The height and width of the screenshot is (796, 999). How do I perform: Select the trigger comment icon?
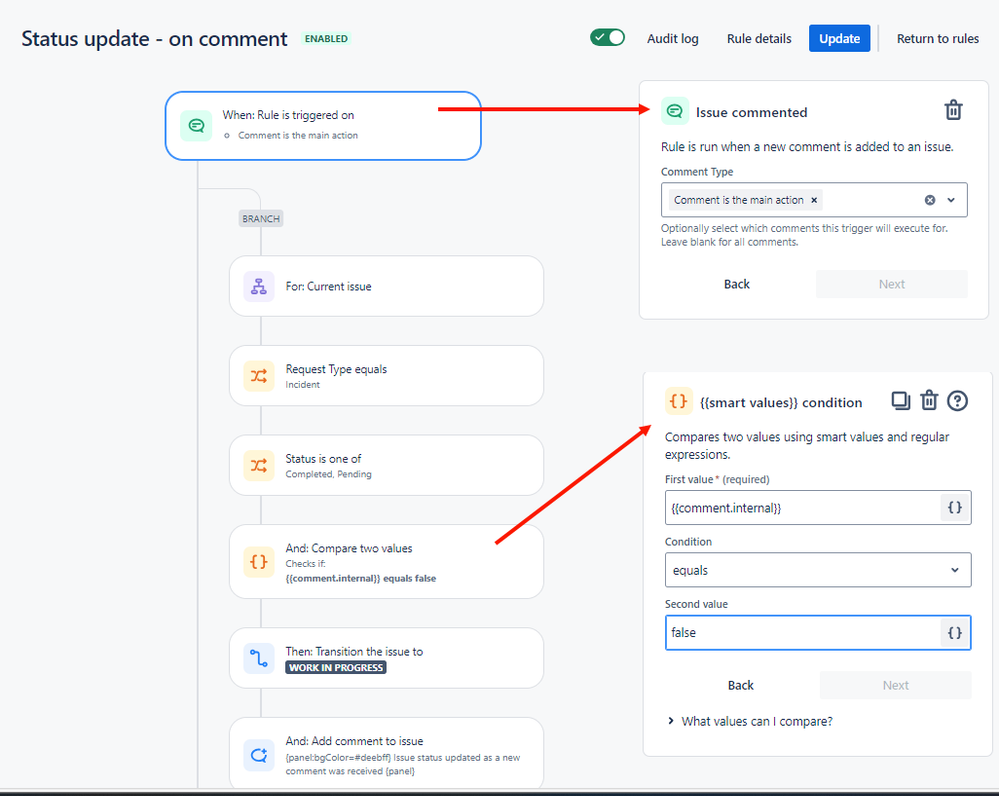coord(196,126)
